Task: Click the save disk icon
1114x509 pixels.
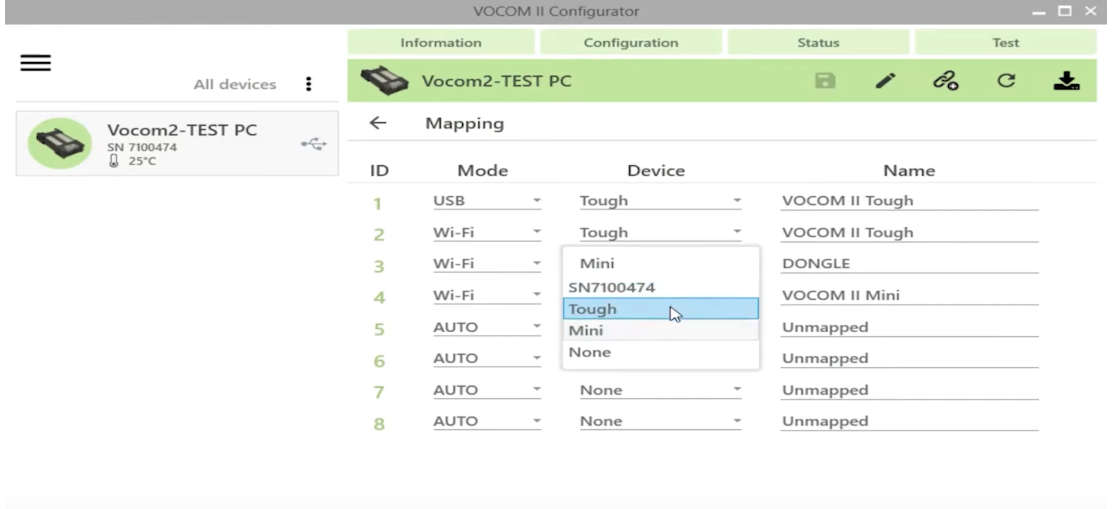Action: point(825,80)
